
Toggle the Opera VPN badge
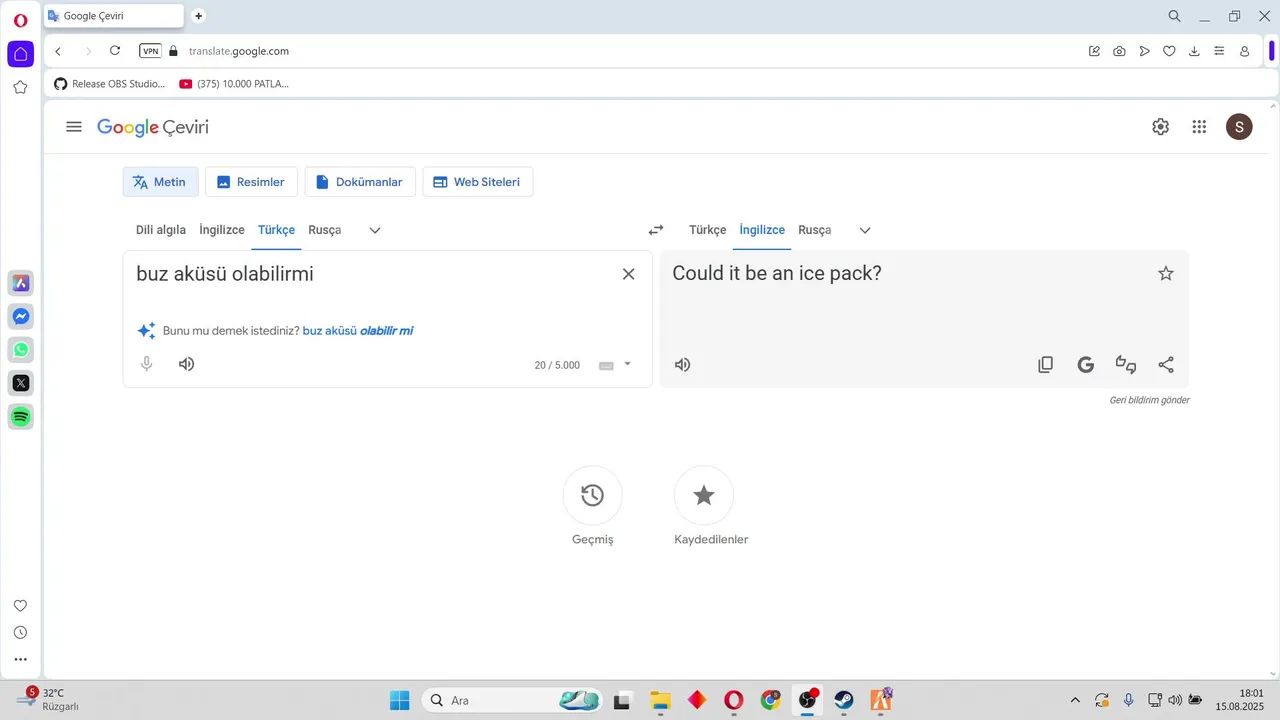tap(150, 51)
